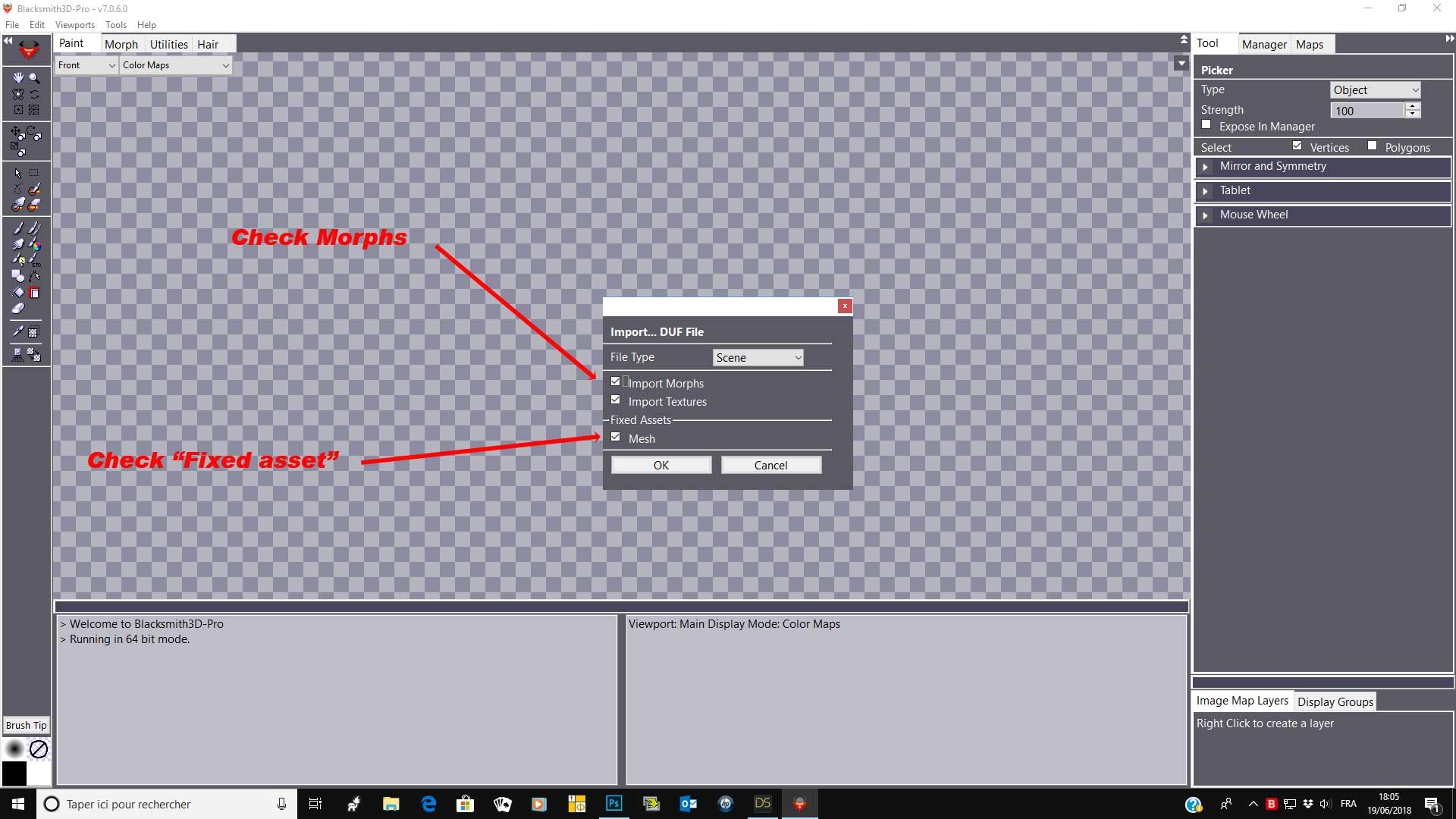Viewport: 1456px width, 819px height.
Task: Pick the arrow selection tool
Action: pos(17,172)
